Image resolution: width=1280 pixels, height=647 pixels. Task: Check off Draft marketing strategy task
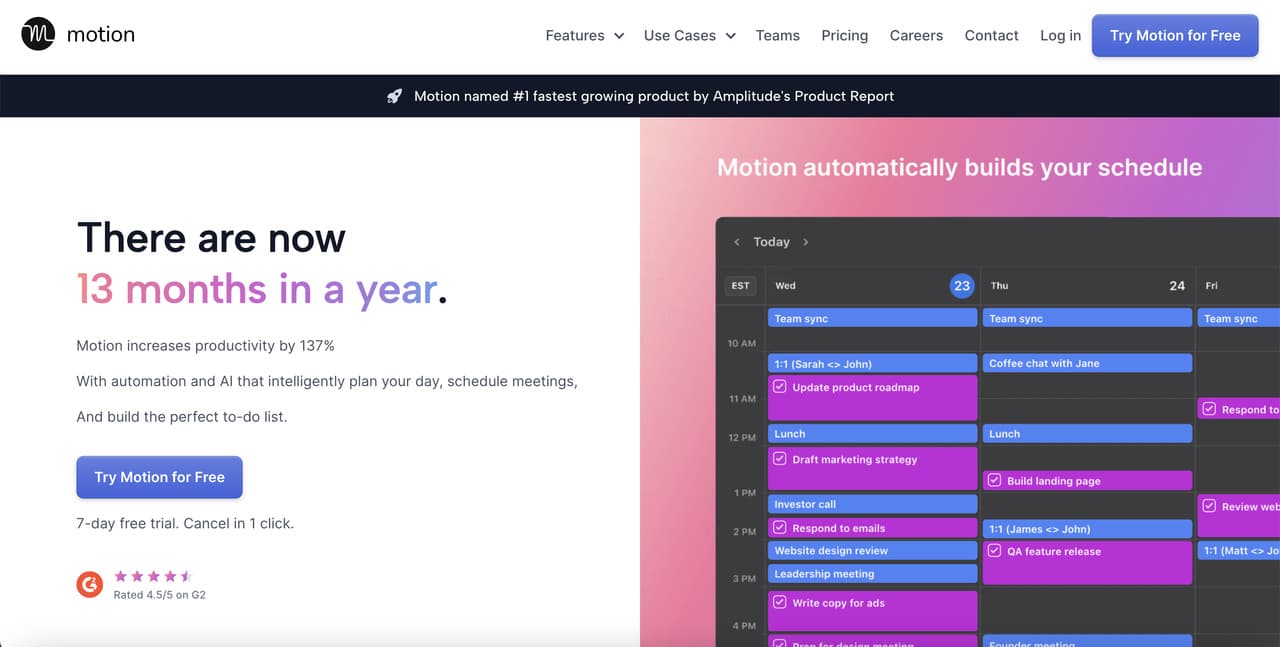[780, 459]
